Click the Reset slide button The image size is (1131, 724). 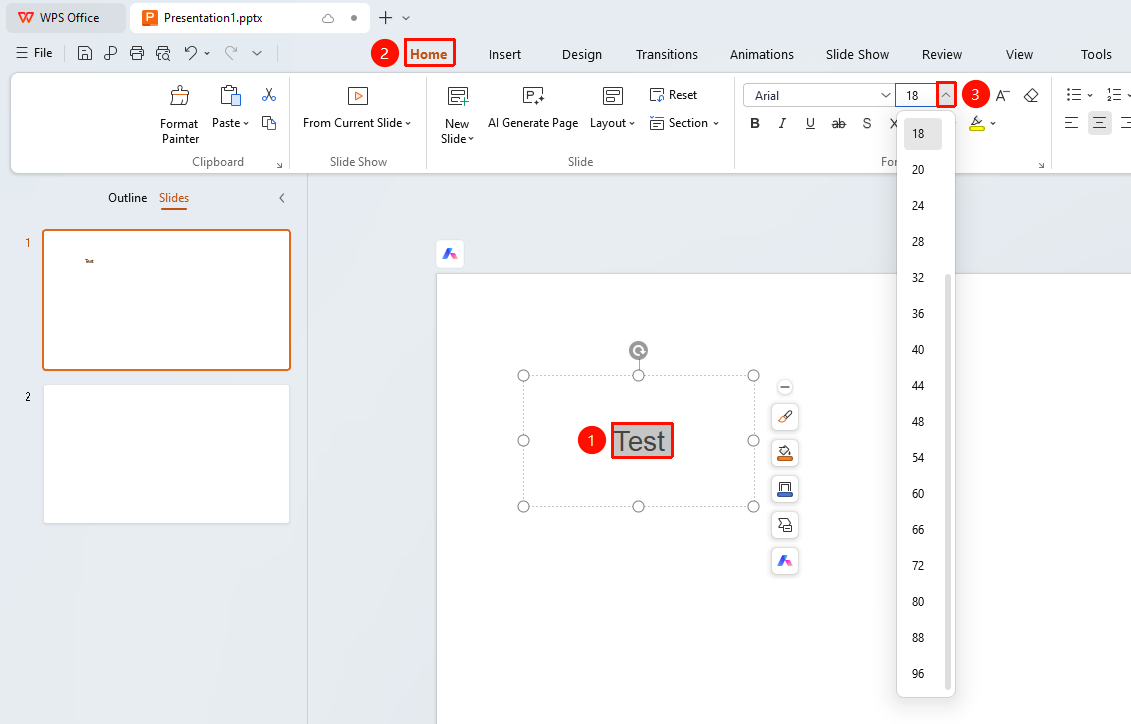coord(674,95)
